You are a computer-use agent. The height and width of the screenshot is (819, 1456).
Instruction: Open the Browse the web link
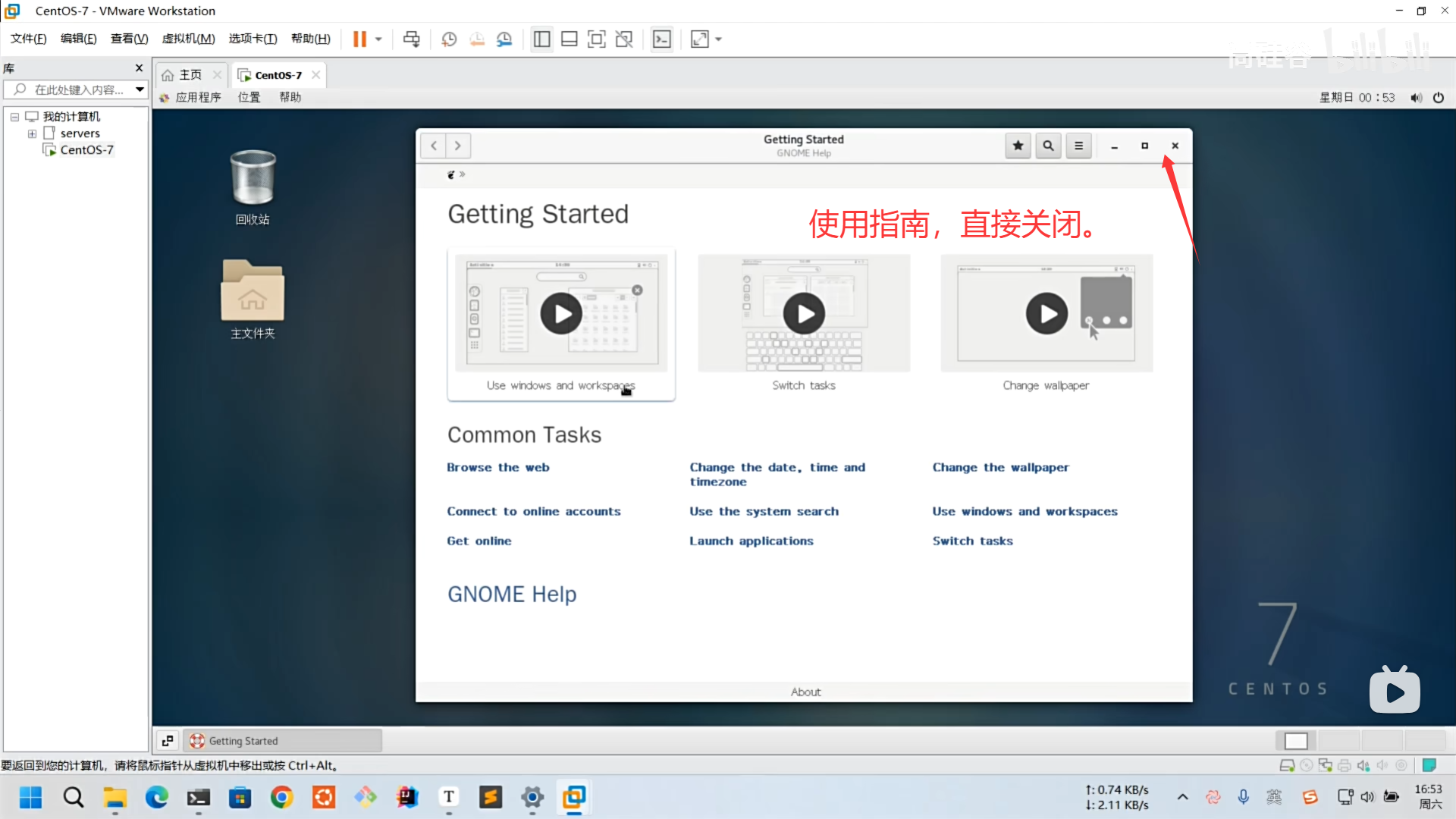tap(497, 468)
